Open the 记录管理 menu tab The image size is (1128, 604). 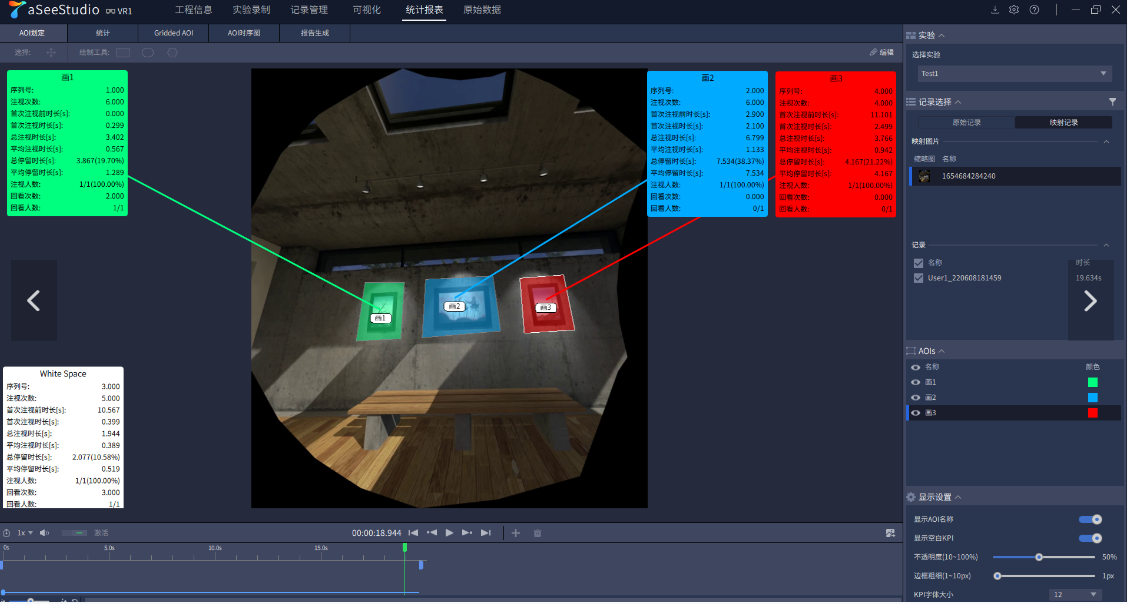[309, 10]
